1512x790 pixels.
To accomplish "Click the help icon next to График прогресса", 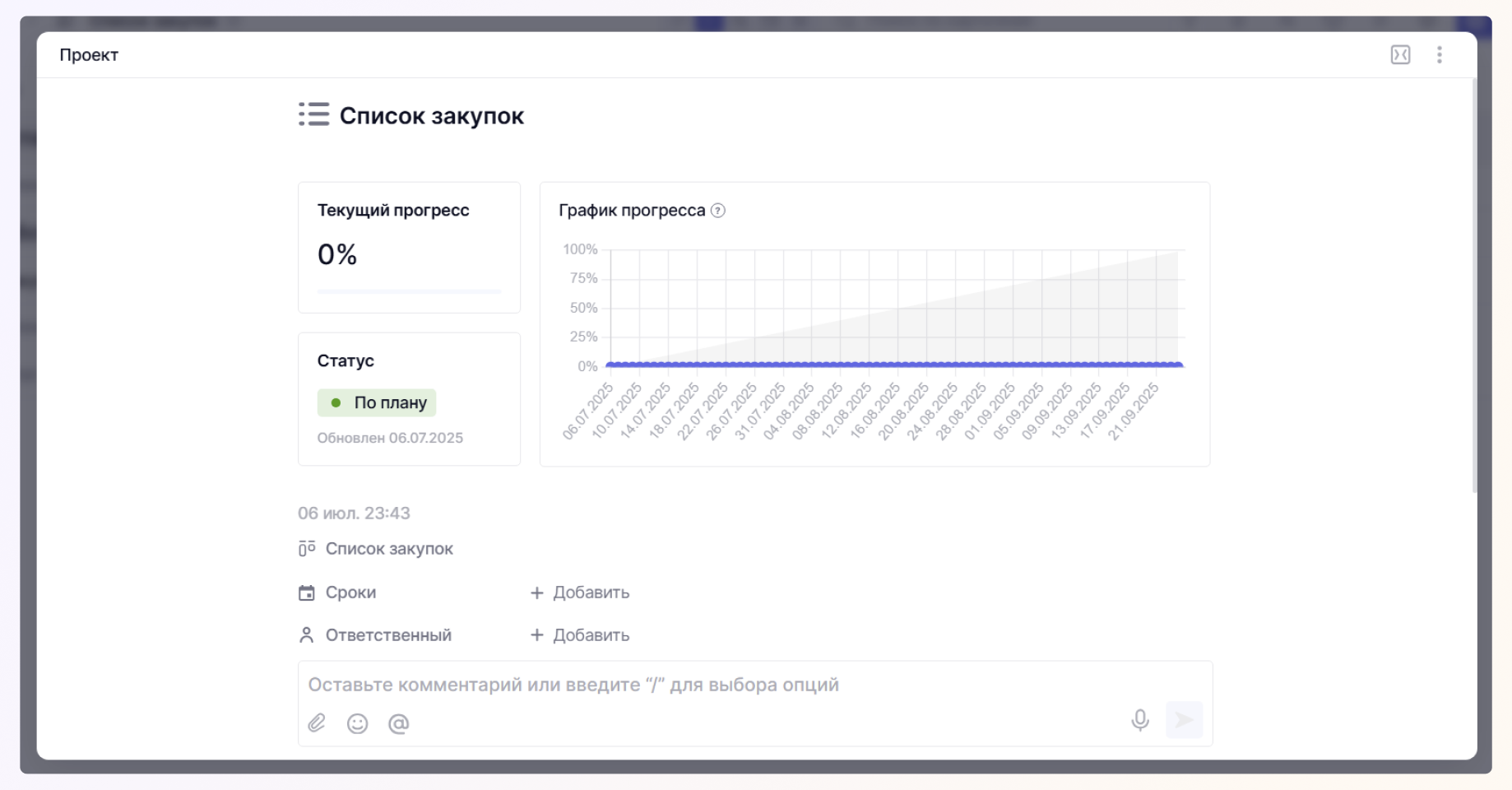I will click(x=718, y=211).
